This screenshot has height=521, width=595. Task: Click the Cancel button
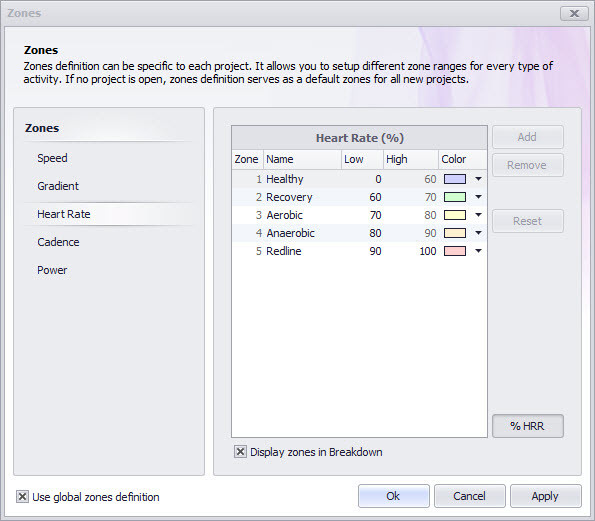pyautogui.click(x=469, y=496)
